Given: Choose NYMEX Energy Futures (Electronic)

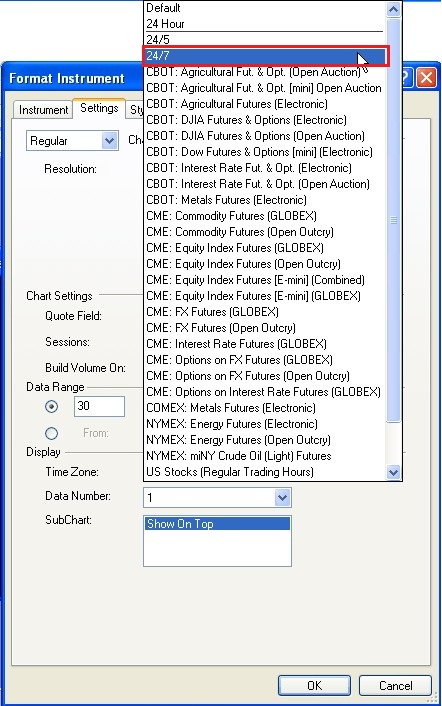Looking at the screenshot, I should pyautogui.click(x=265, y=424).
